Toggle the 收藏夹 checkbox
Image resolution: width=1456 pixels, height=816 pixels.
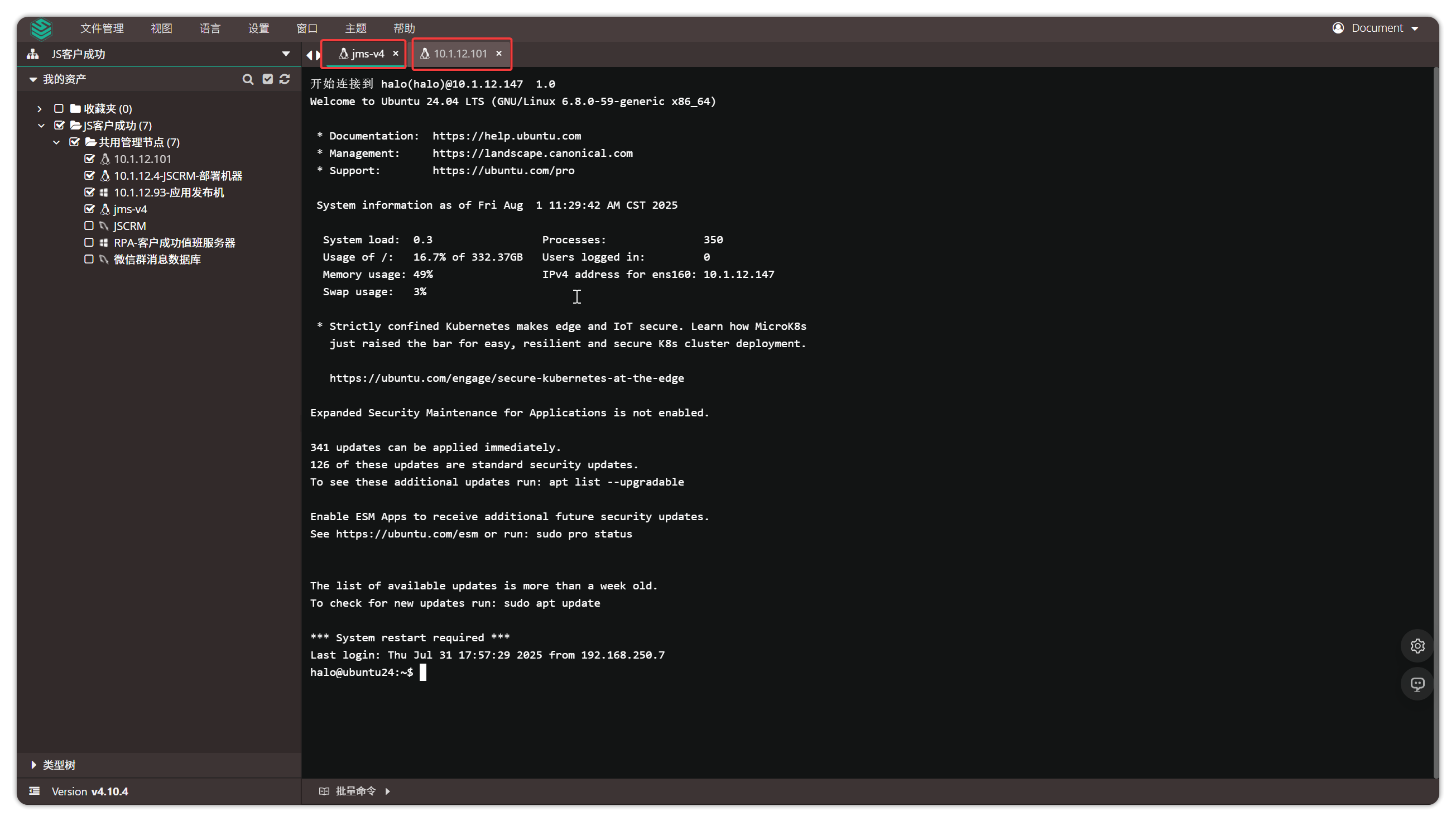(x=59, y=108)
